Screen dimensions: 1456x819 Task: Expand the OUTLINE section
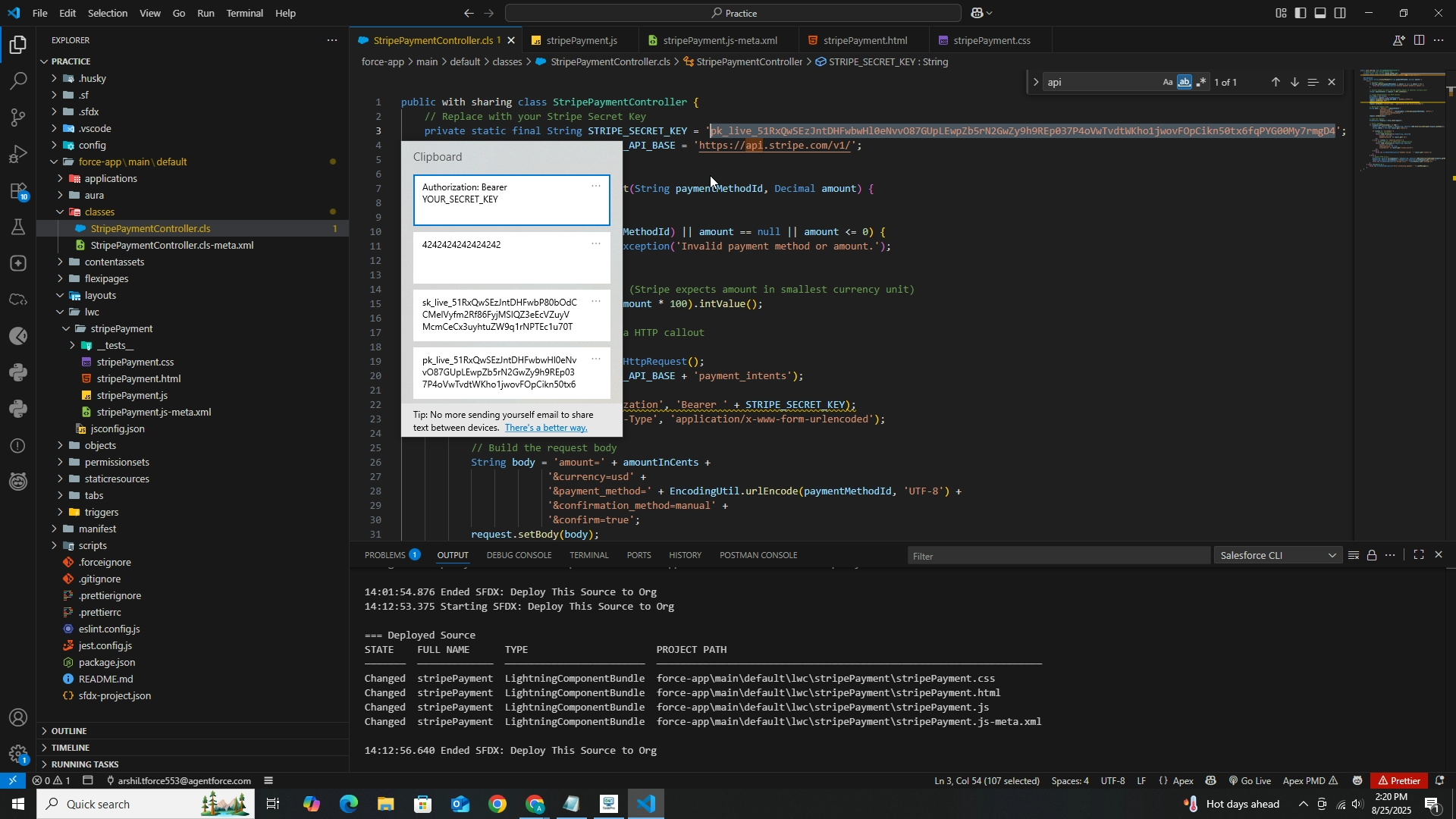tap(69, 731)
